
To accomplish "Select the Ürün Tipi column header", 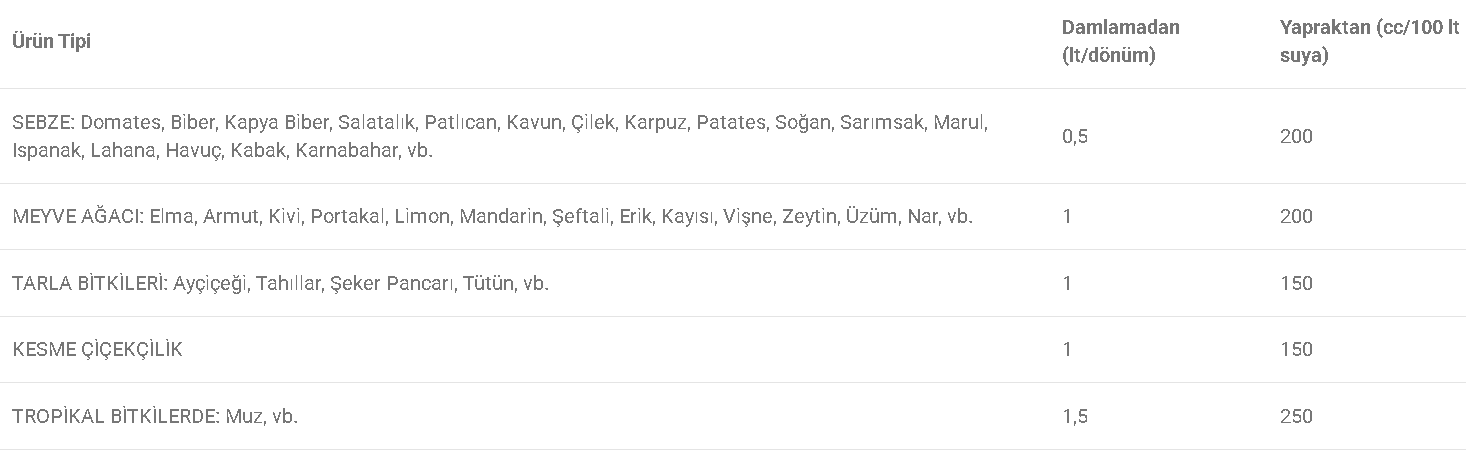I will 51,42.
